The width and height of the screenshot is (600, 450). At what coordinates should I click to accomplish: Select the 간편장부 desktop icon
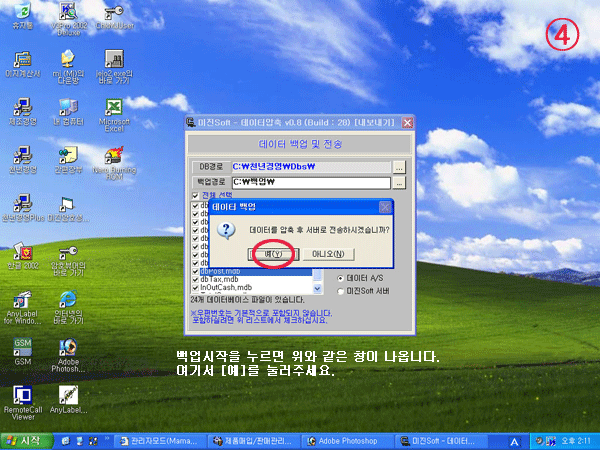pyautogui.click(x=68, y=160)
